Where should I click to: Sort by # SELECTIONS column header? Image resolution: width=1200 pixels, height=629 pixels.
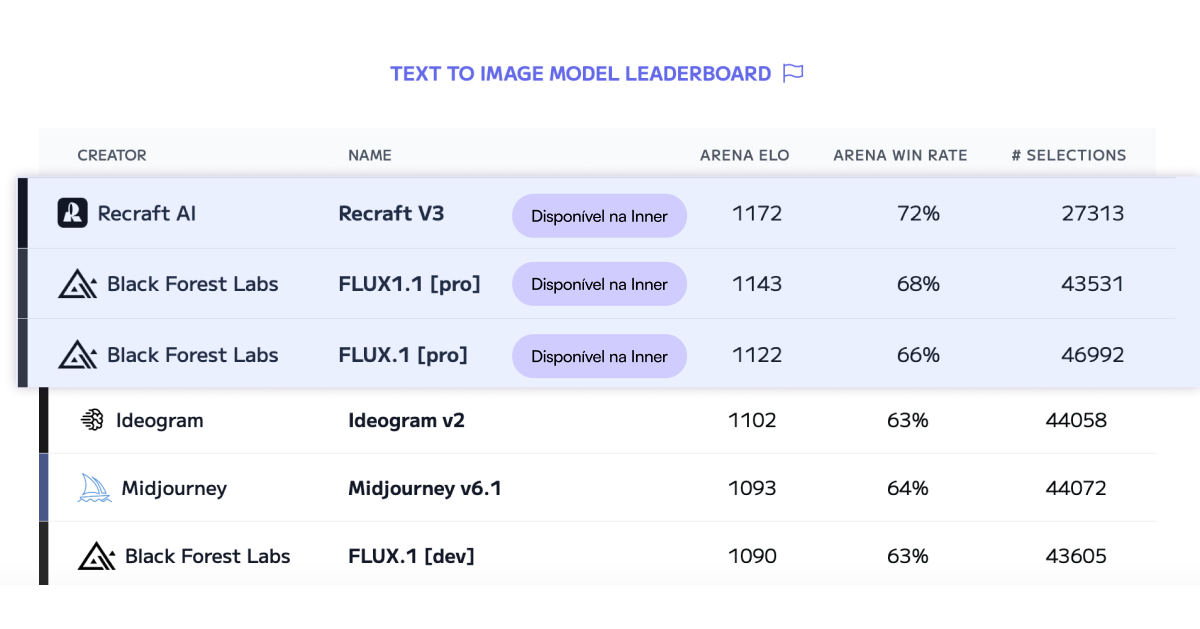click(1068, 155)
